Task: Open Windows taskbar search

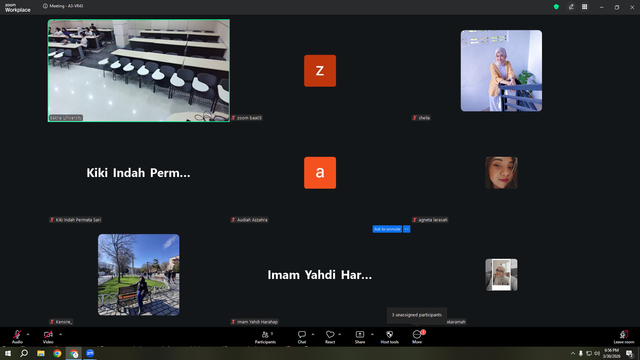Action: click(24, 353)
